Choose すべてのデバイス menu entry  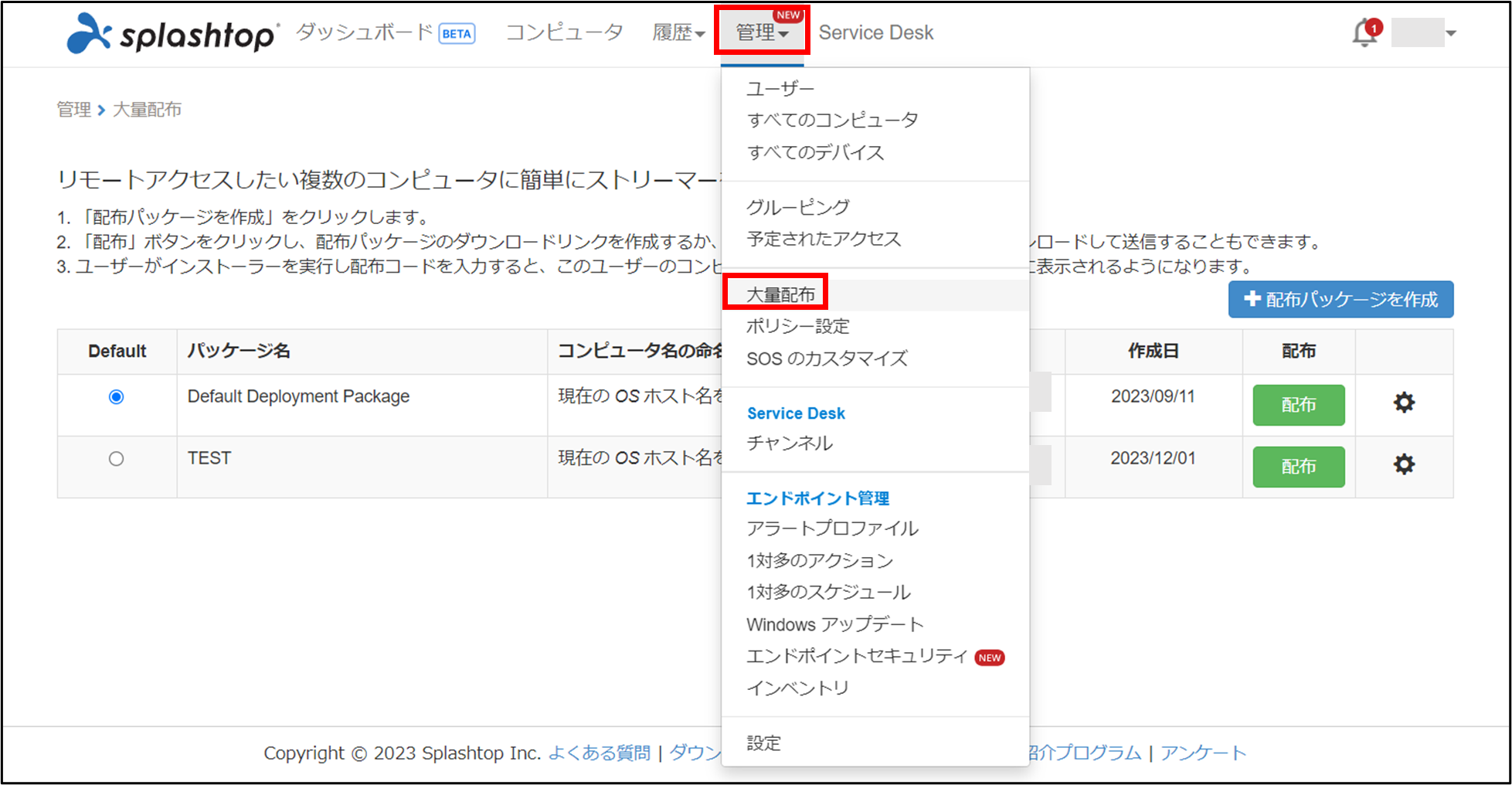coord(815,152)
